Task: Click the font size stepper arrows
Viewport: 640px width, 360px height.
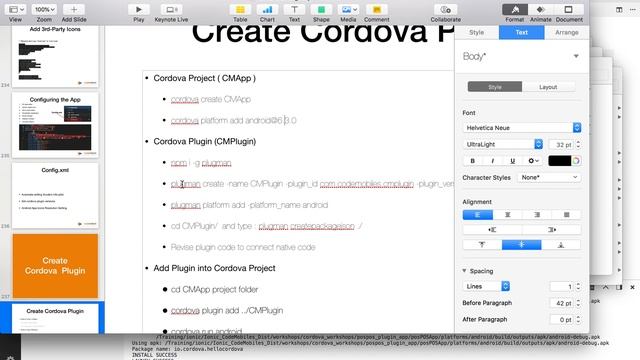Action: point(578,144)
